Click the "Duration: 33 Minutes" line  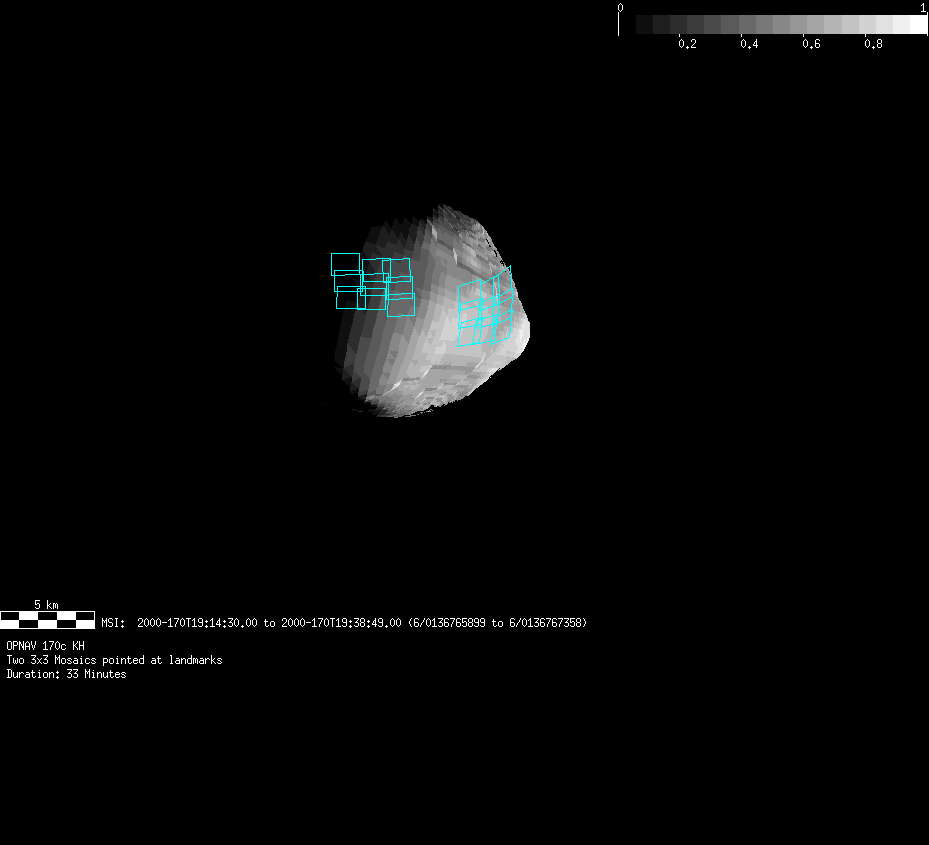tap(66, 675)
